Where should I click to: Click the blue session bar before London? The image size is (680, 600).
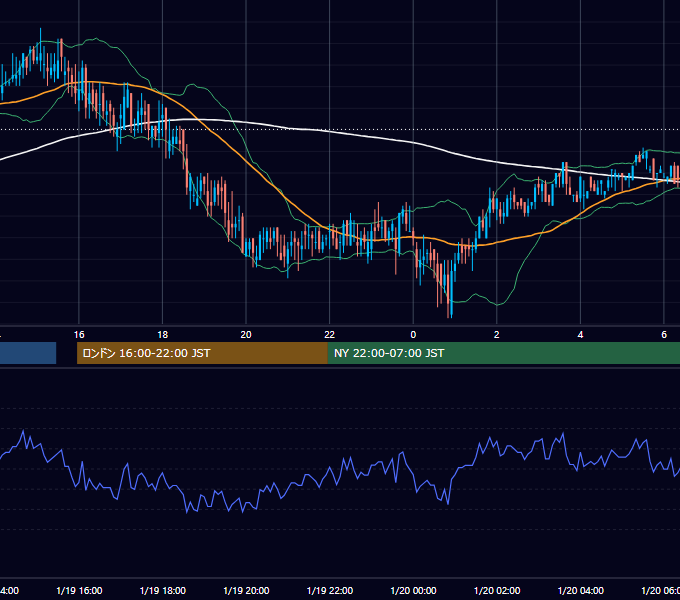[28, 353]
